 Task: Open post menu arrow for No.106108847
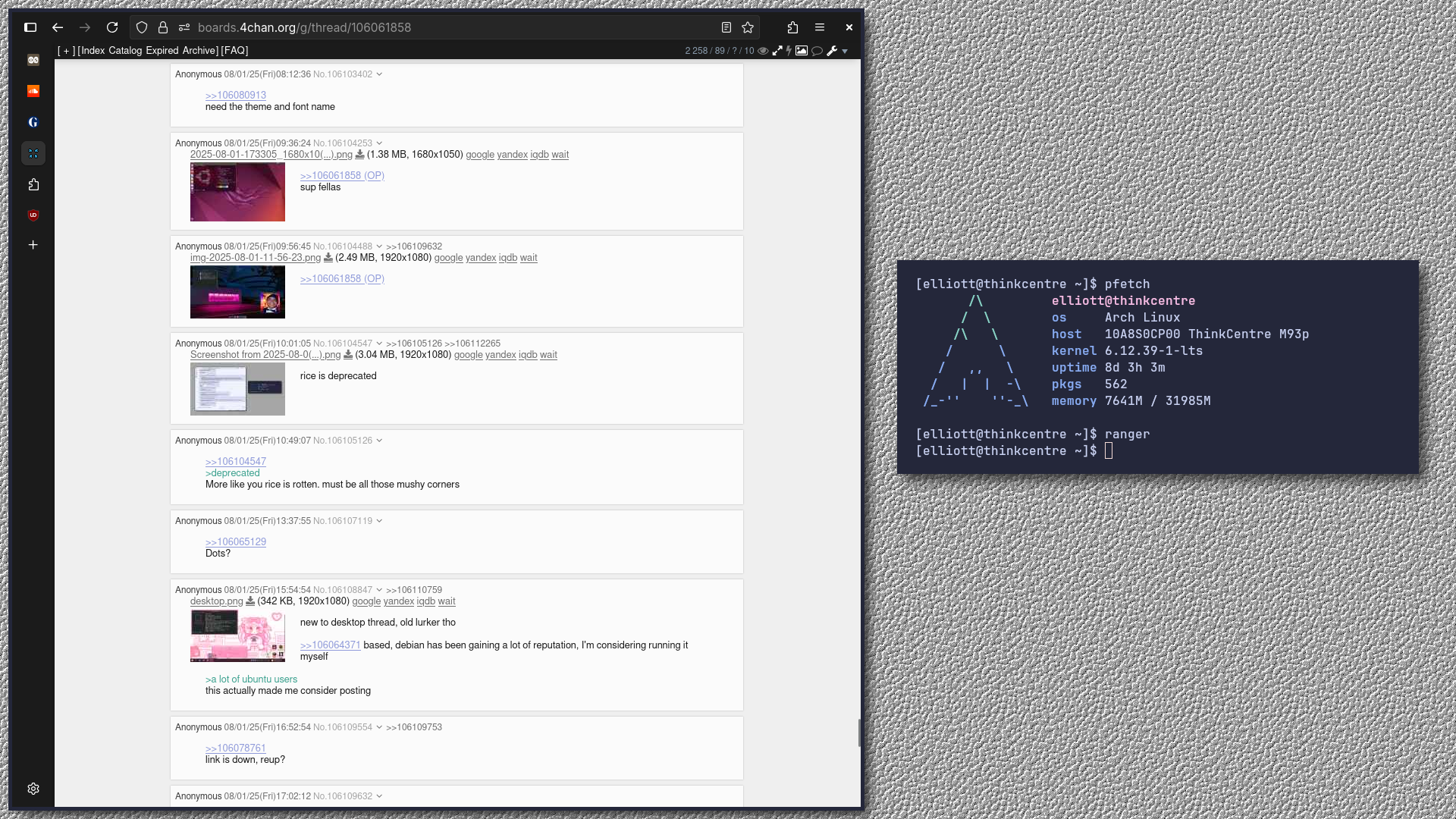(379, 590)
